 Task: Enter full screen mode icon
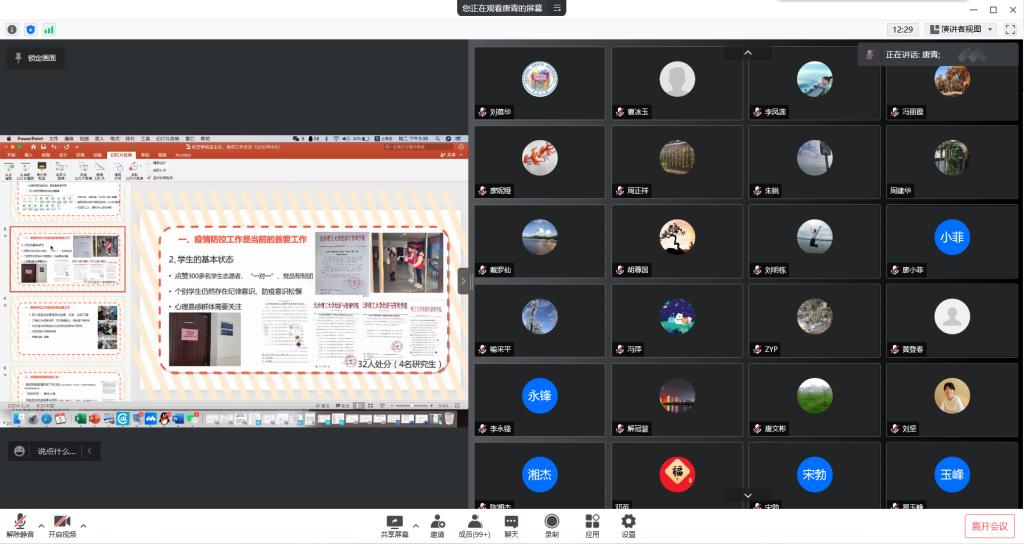click(x=1009, y=30)
